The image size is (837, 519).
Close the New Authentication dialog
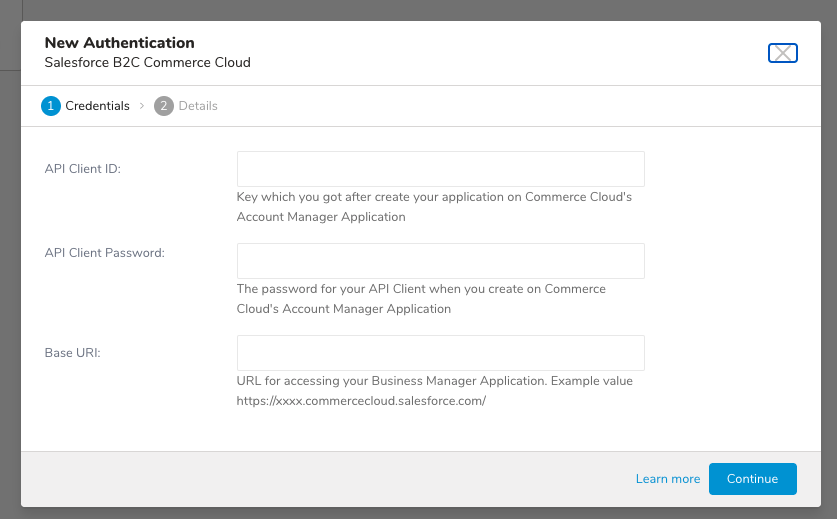782,53
